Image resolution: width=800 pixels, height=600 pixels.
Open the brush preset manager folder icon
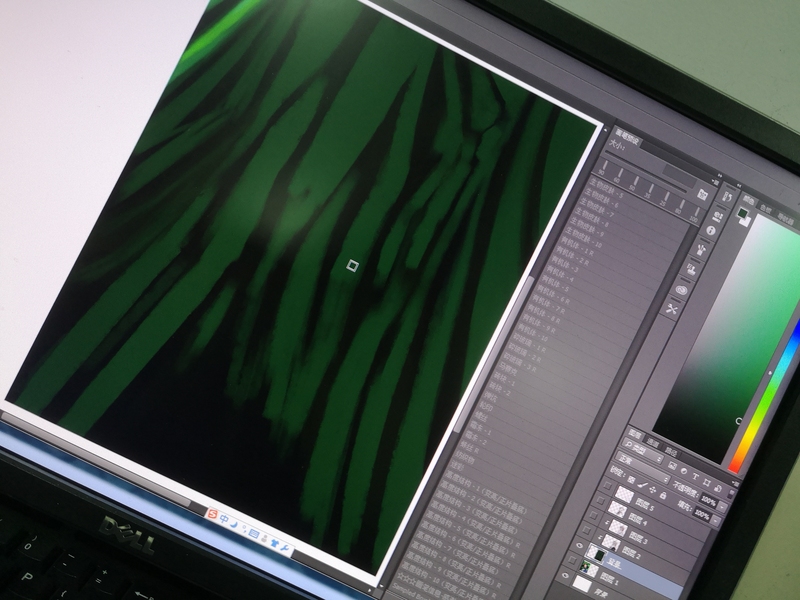(703, 194)
